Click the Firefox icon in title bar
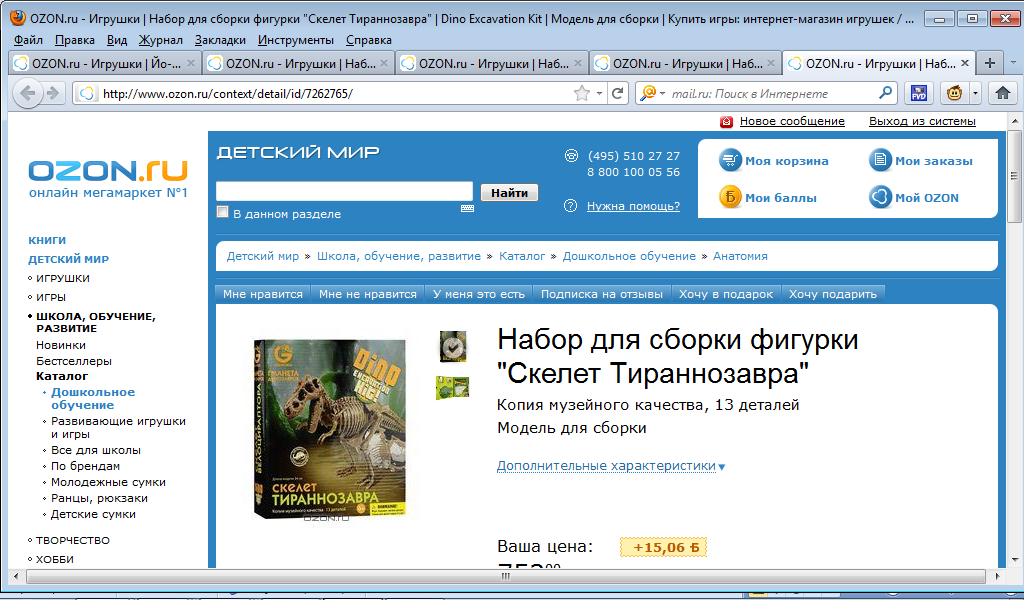Image resolution: width=1024 pixels, height=600 pixels. [x=18, y=18]
